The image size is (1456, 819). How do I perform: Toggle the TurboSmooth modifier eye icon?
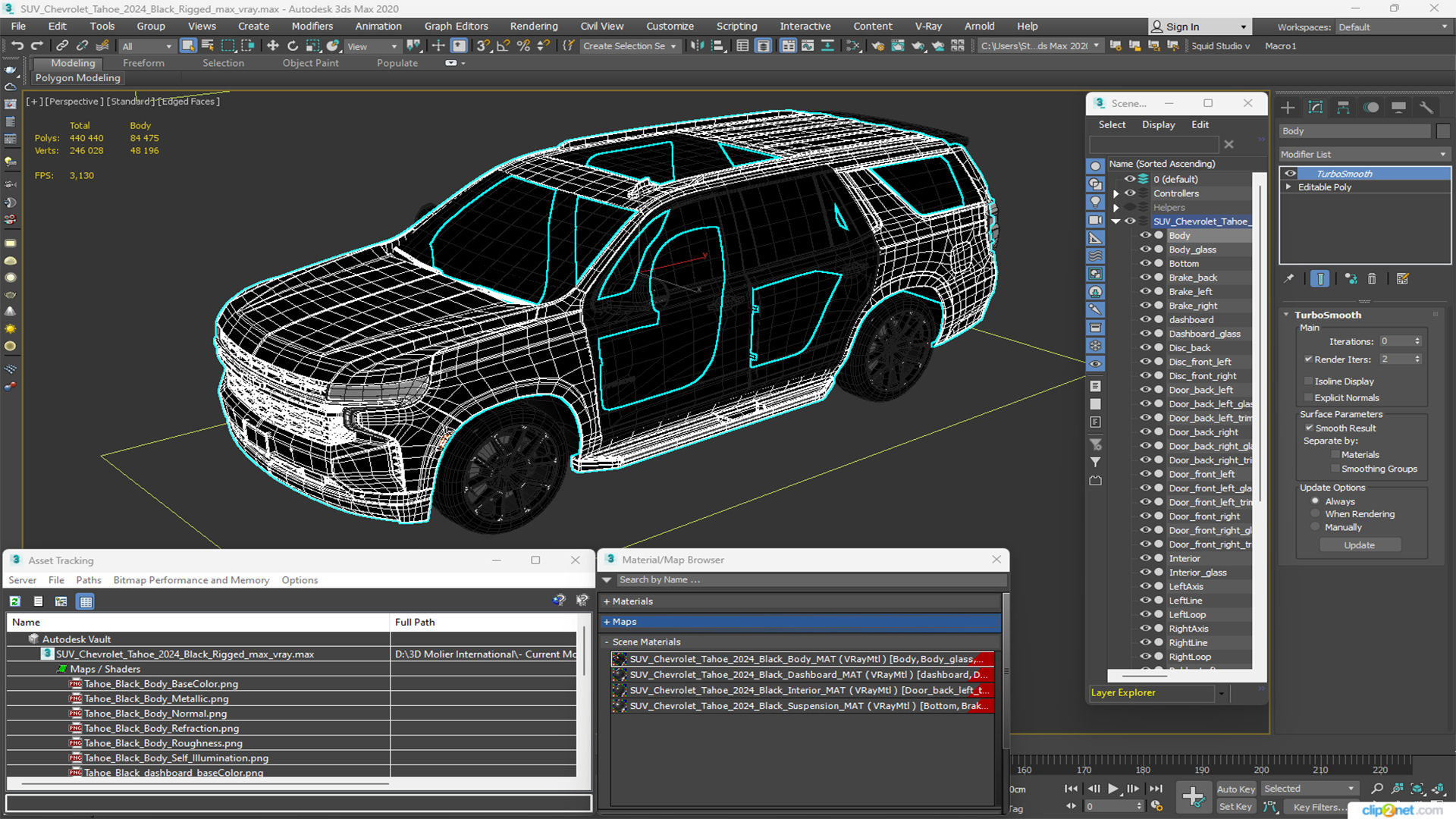[1290, 174]
